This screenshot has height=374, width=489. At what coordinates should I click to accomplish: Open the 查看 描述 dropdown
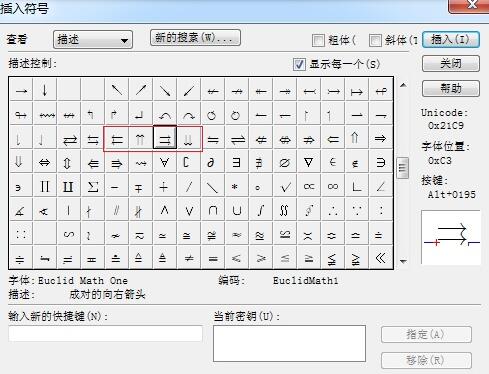pyautogui.click(x=93, y=40)
